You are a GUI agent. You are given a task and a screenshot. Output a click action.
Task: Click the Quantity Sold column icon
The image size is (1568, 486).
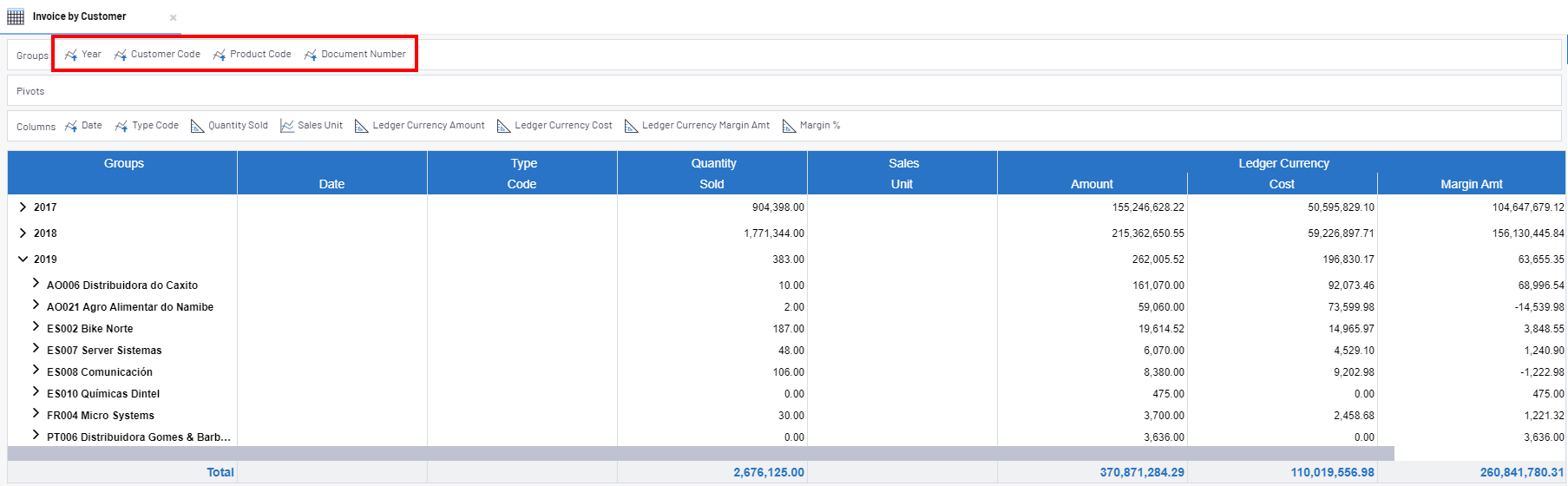point(198,126)
